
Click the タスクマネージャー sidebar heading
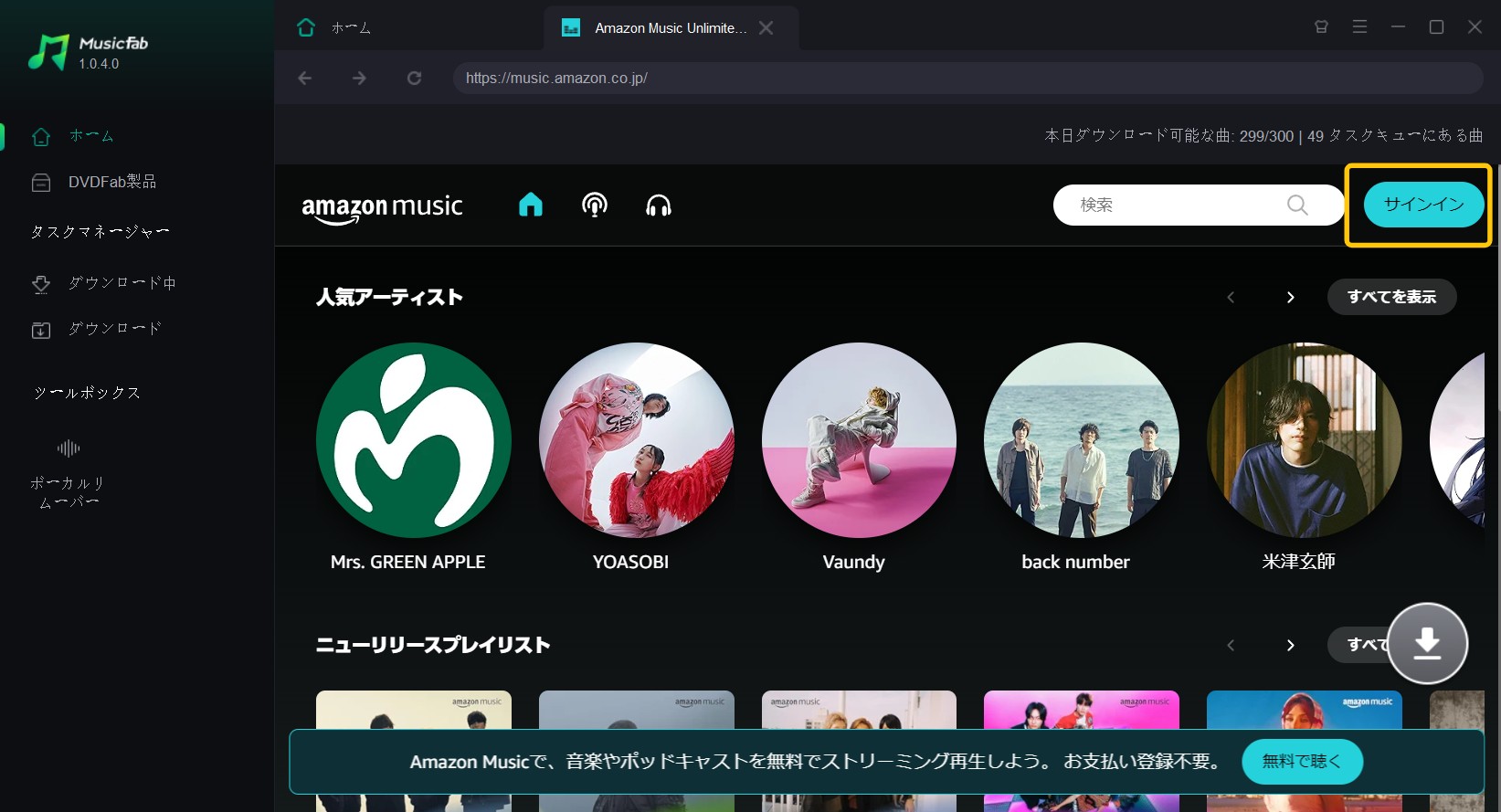(100, 232)
